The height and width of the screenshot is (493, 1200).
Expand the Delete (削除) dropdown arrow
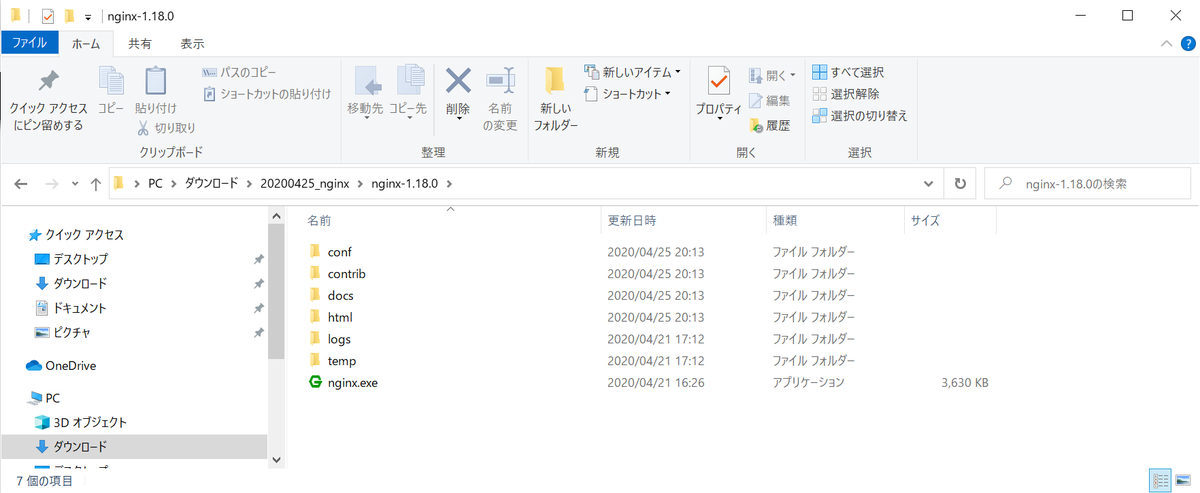[x=458, y=119]
